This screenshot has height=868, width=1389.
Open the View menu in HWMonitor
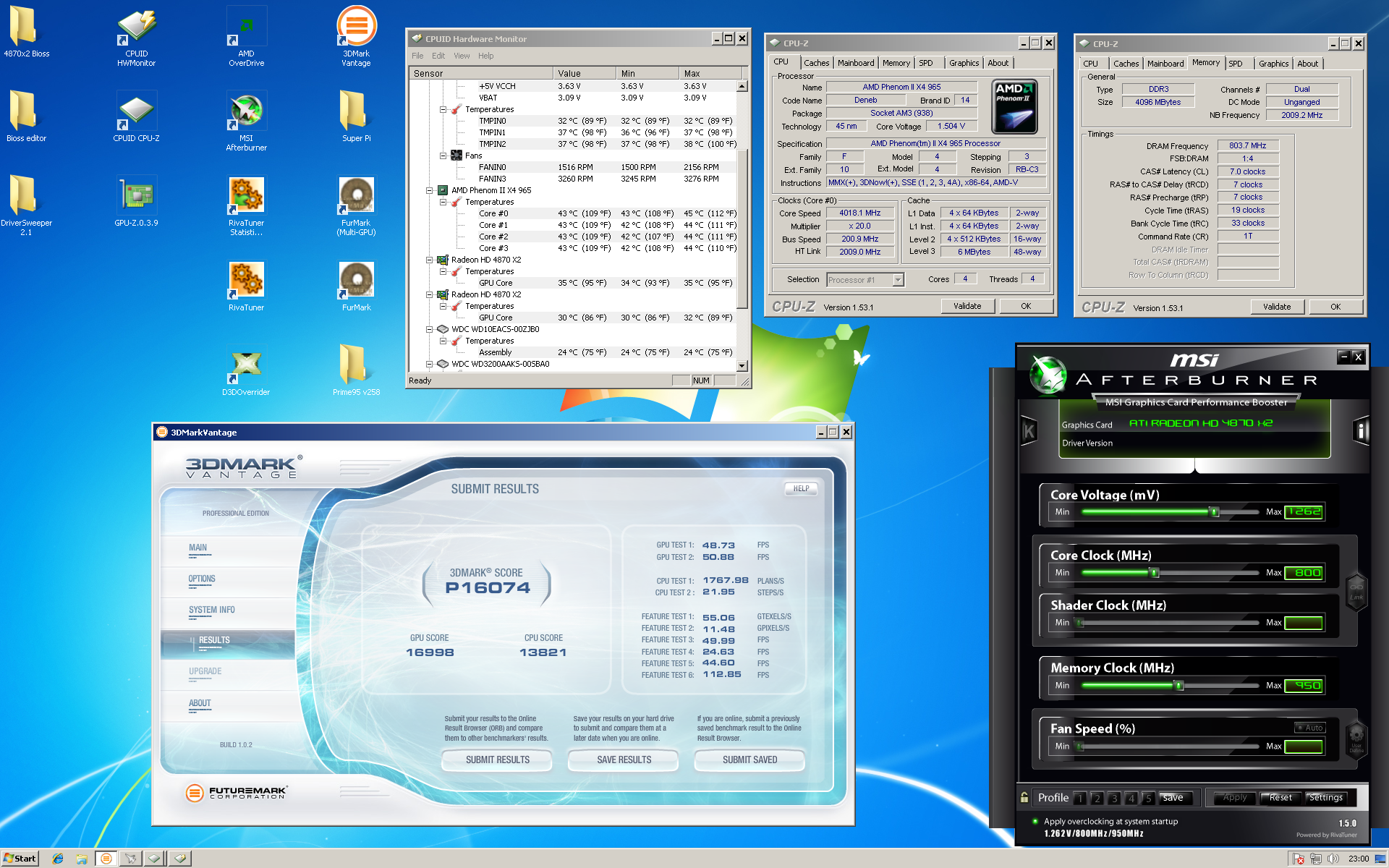click(462, 56)
